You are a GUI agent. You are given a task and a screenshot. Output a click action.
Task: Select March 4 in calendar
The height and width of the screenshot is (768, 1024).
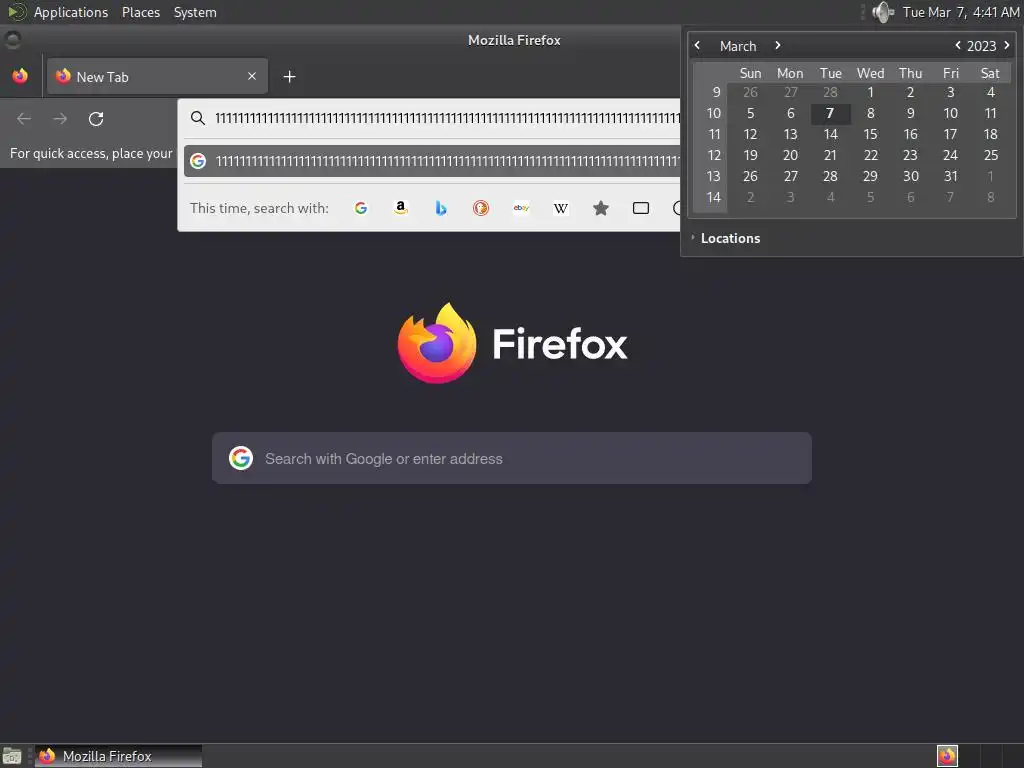point(991,93)
